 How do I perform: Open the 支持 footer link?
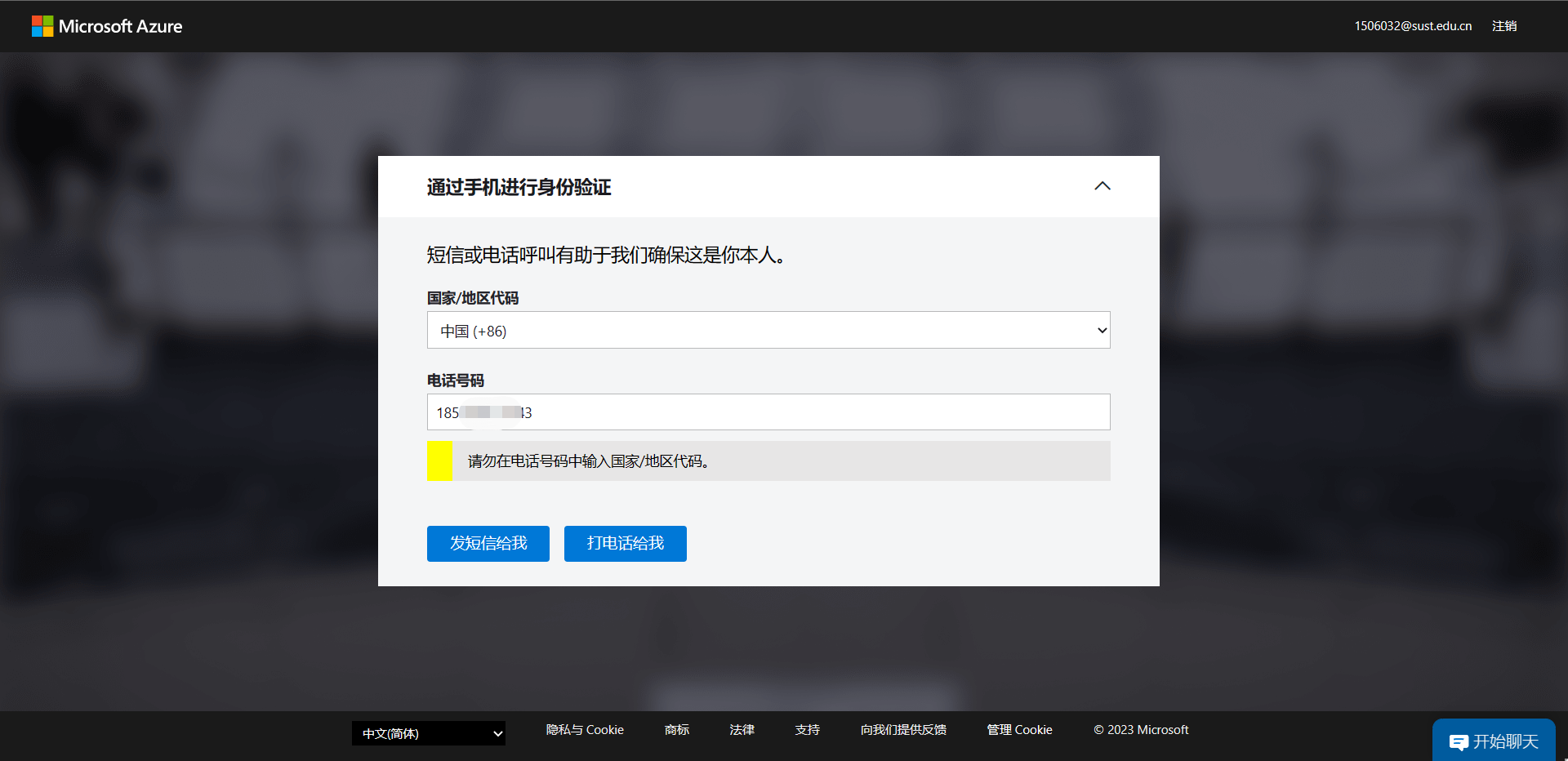tap(807, 730)
